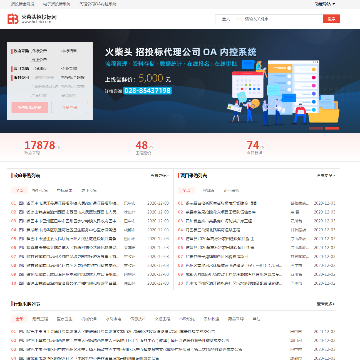This screenshot has height=360, width=360.
Task: Select the fourth tab of the left list
Action: [89, 190]
